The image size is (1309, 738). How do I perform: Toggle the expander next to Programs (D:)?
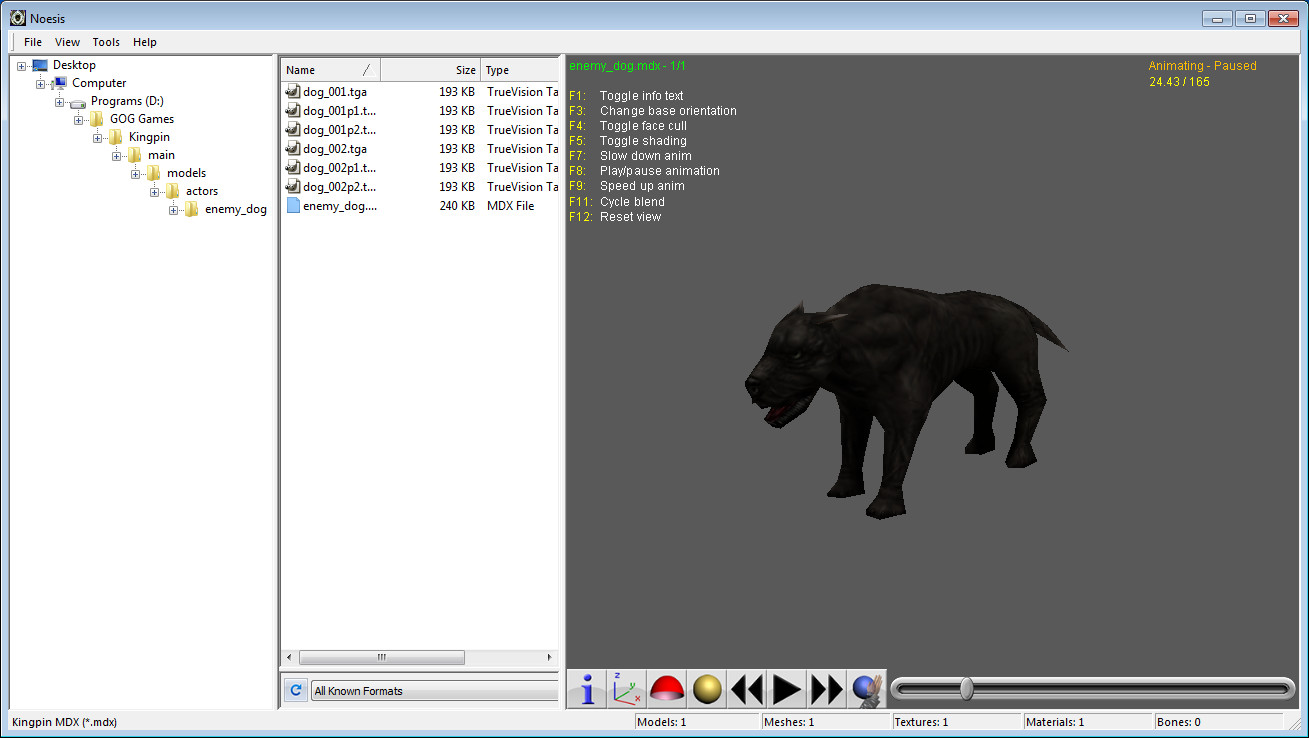point(60,102)
